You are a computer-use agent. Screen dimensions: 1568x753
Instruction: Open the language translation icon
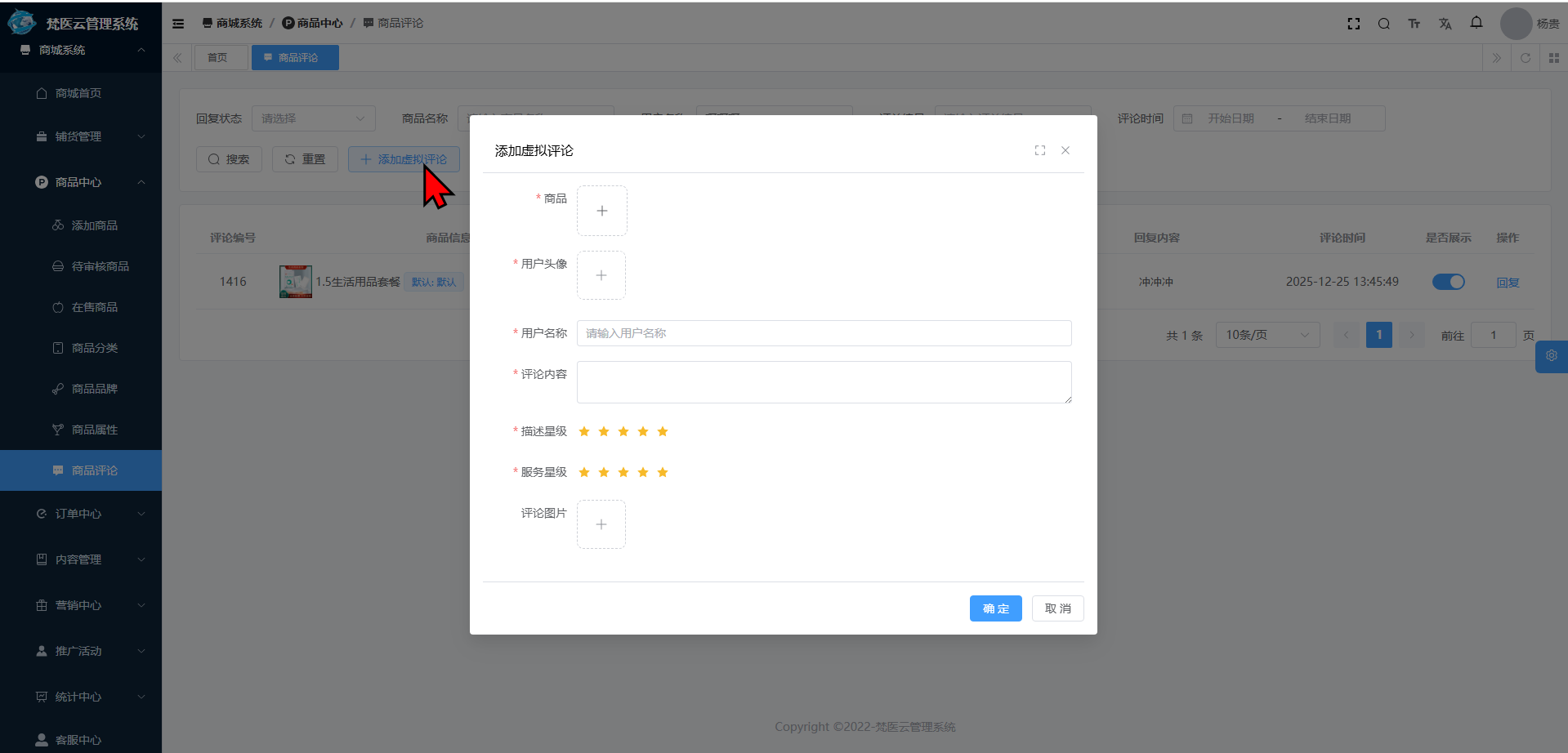(x=1445, y=24)
